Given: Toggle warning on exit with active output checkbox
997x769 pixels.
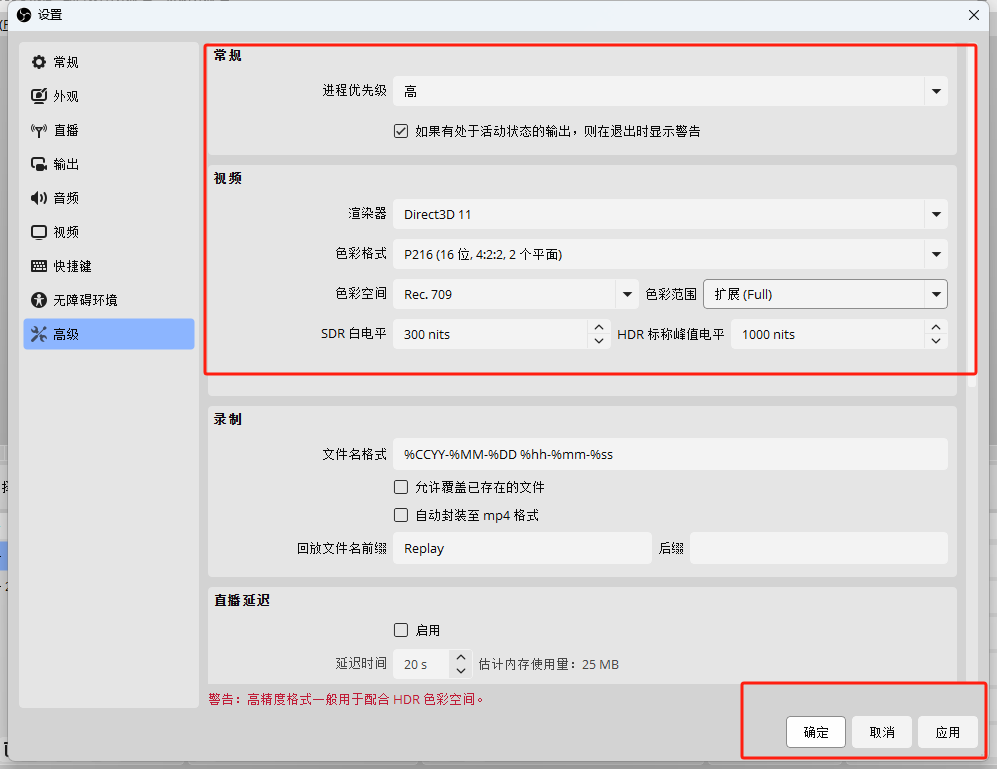Looking at the screenshot, I should (401, 131).
